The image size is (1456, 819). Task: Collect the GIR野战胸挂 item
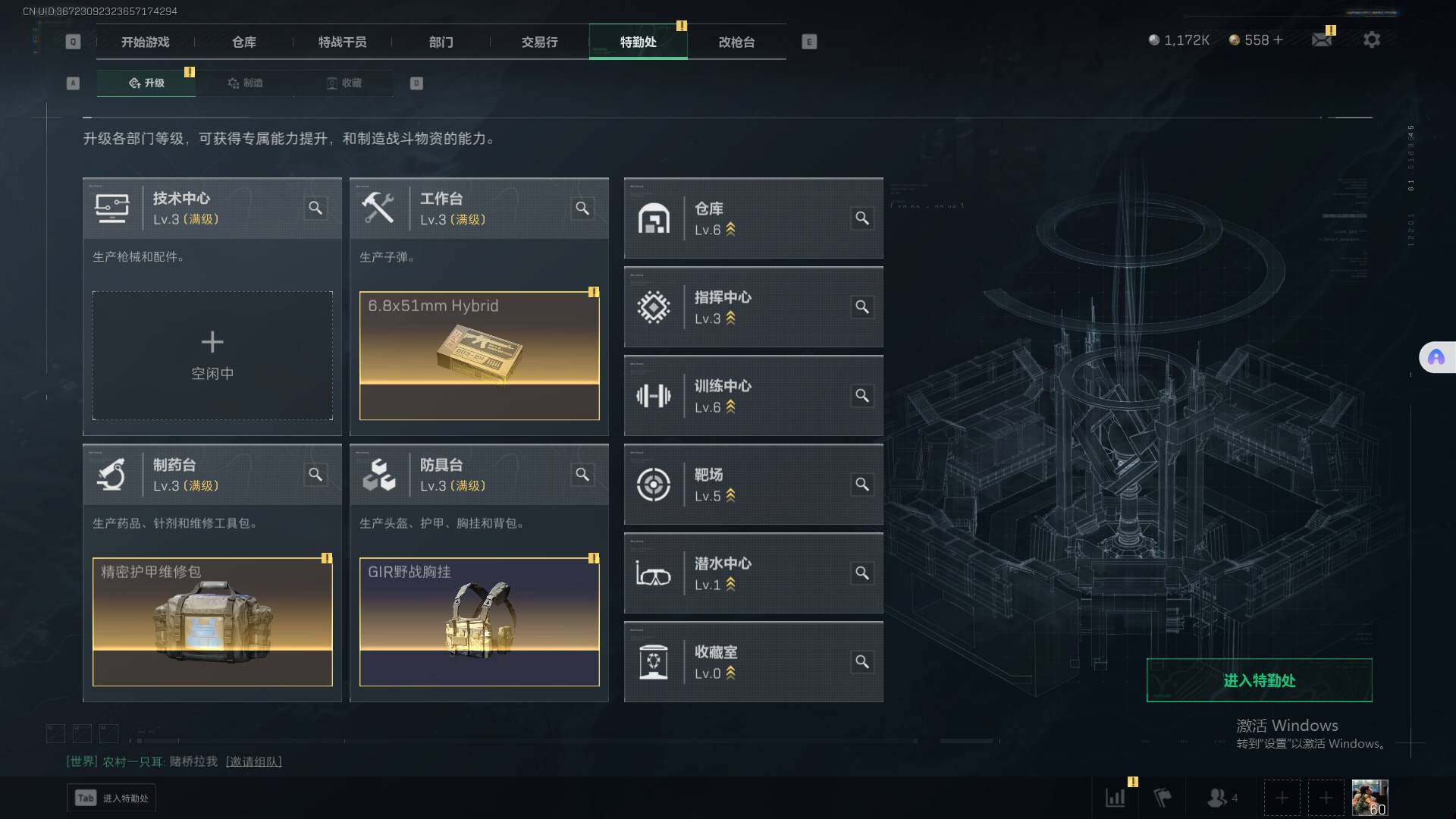click(x=479, y=622)
